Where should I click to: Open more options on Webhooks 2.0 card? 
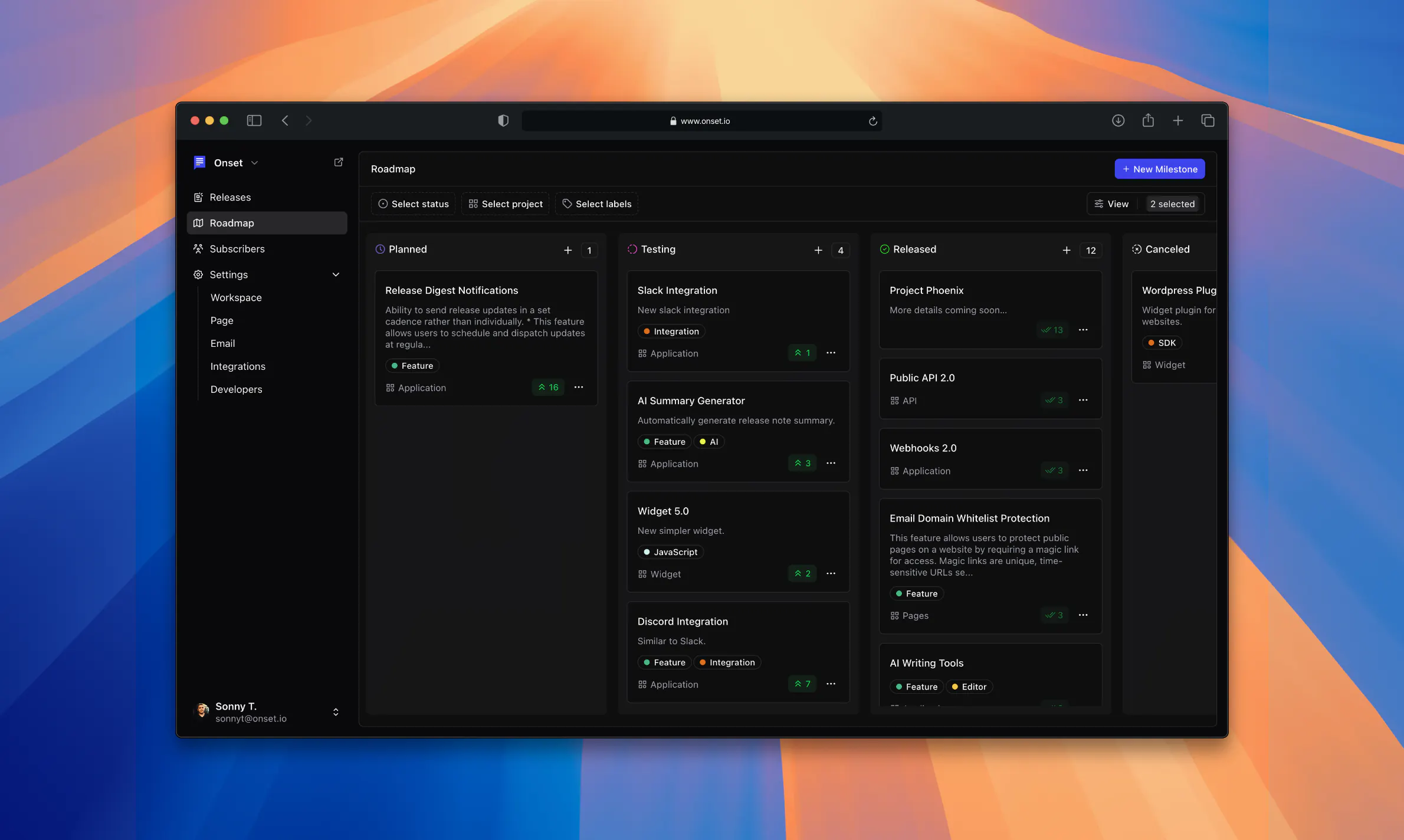pyautogui.click(x=1083, y=470)
